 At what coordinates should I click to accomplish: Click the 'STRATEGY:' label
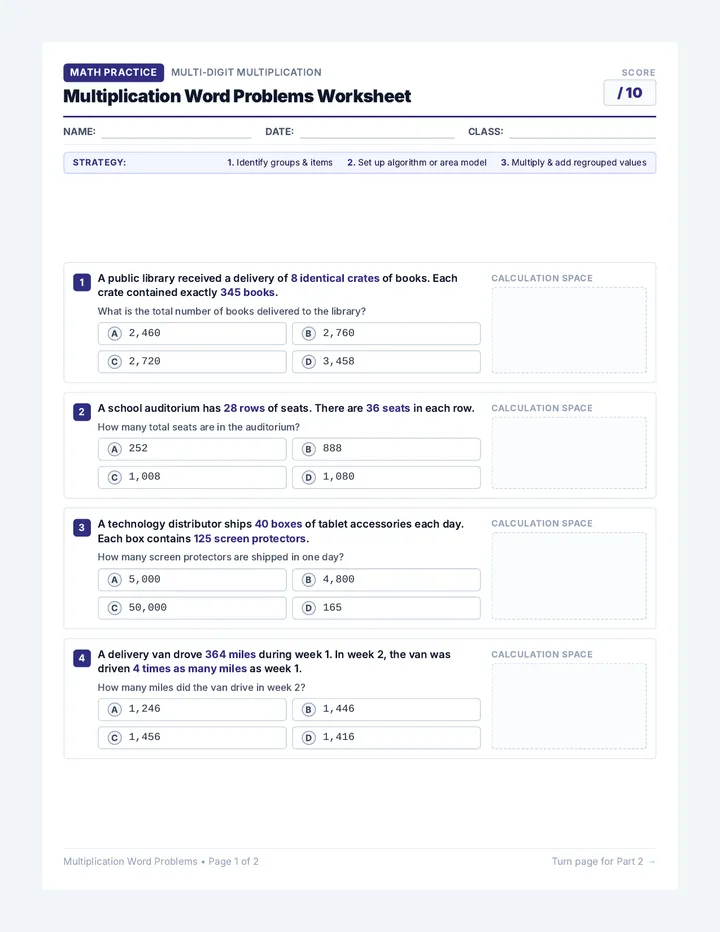99,162
